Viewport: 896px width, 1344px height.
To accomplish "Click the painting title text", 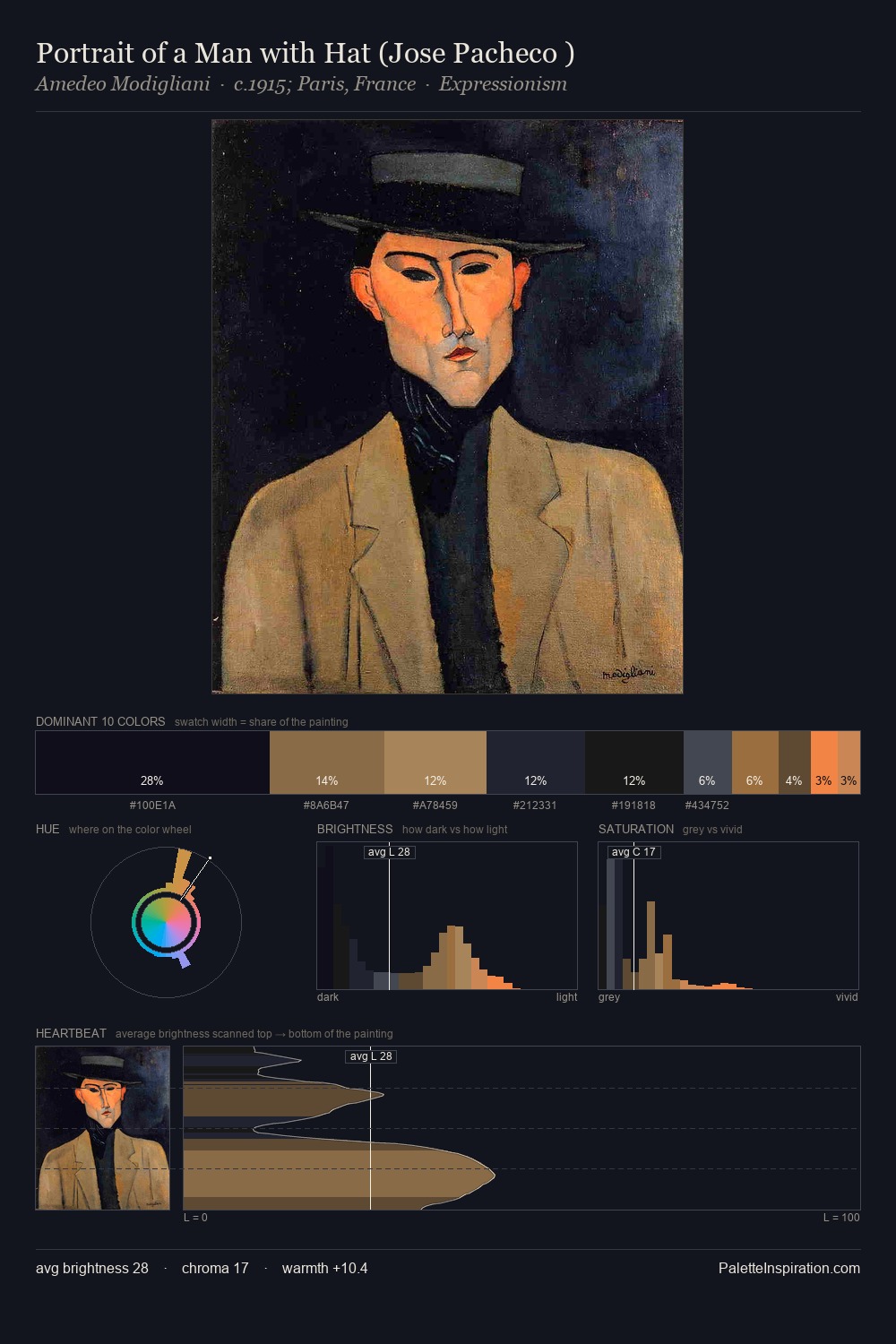I will click(x=305, y=53).
